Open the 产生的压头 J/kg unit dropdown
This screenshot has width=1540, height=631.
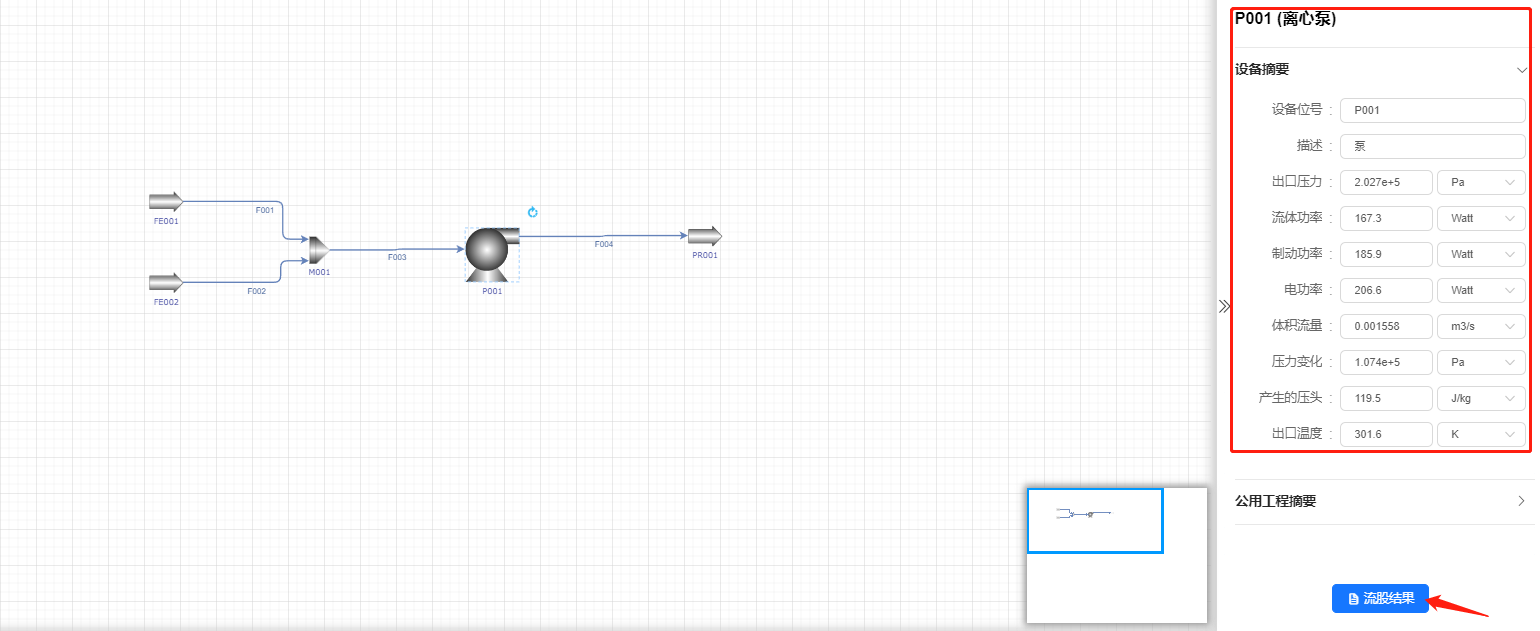click(x=1481, y=398)
